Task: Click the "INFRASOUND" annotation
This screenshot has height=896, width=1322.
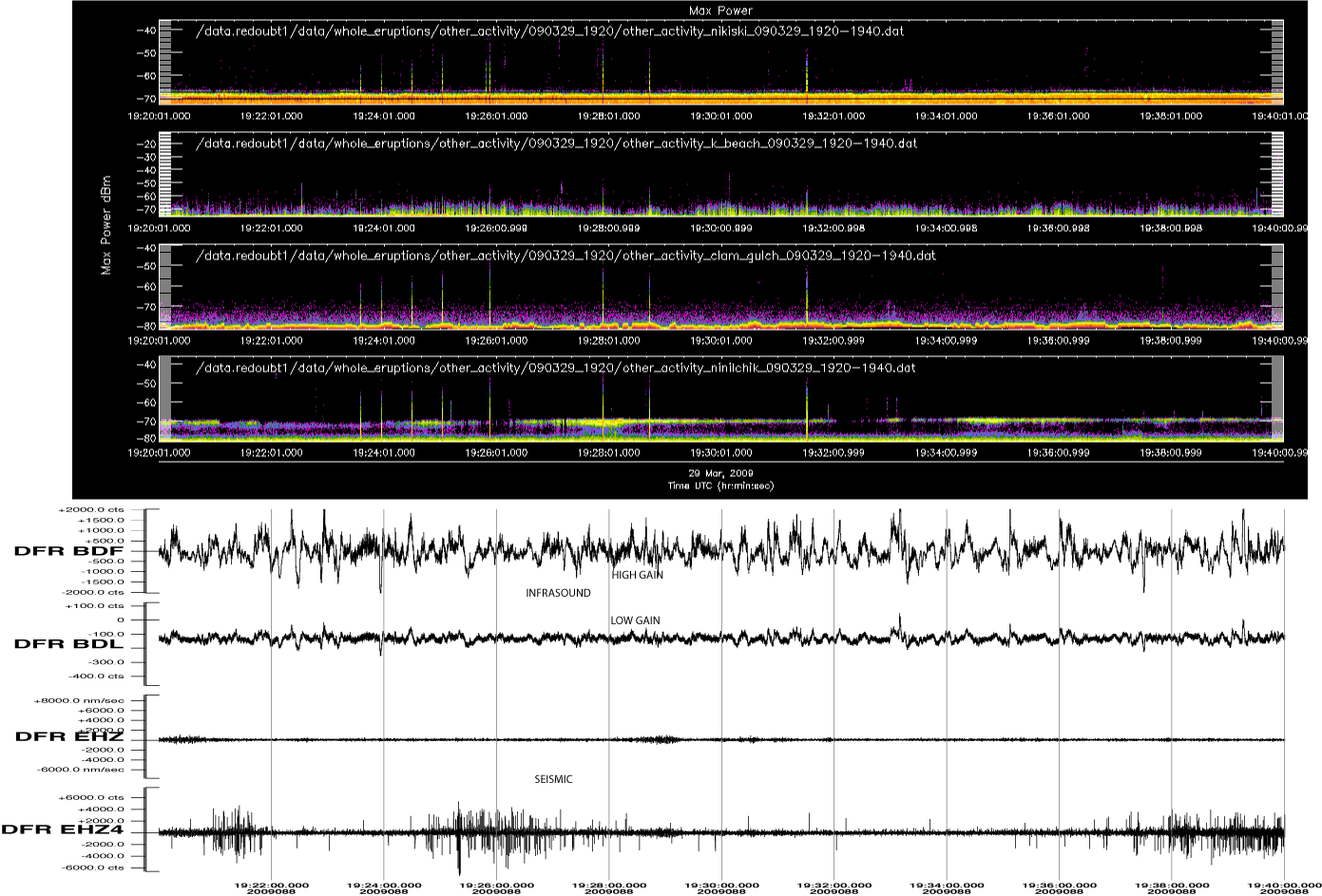Action: tap(558, 593)
